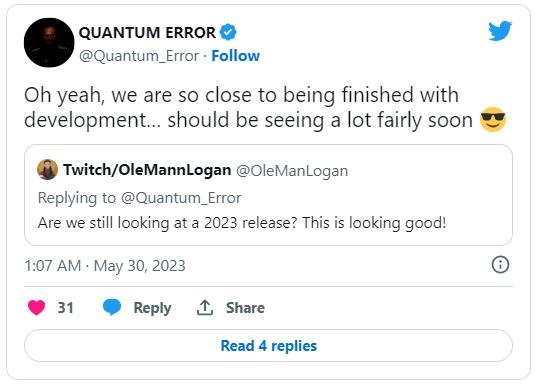Follow the Quantum Error account
The image size is (537, 386).
click(236, 56)
